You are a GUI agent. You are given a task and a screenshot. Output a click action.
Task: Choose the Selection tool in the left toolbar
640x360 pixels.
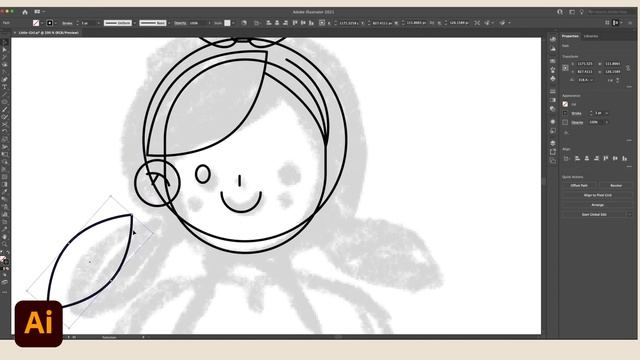point(4,42)
